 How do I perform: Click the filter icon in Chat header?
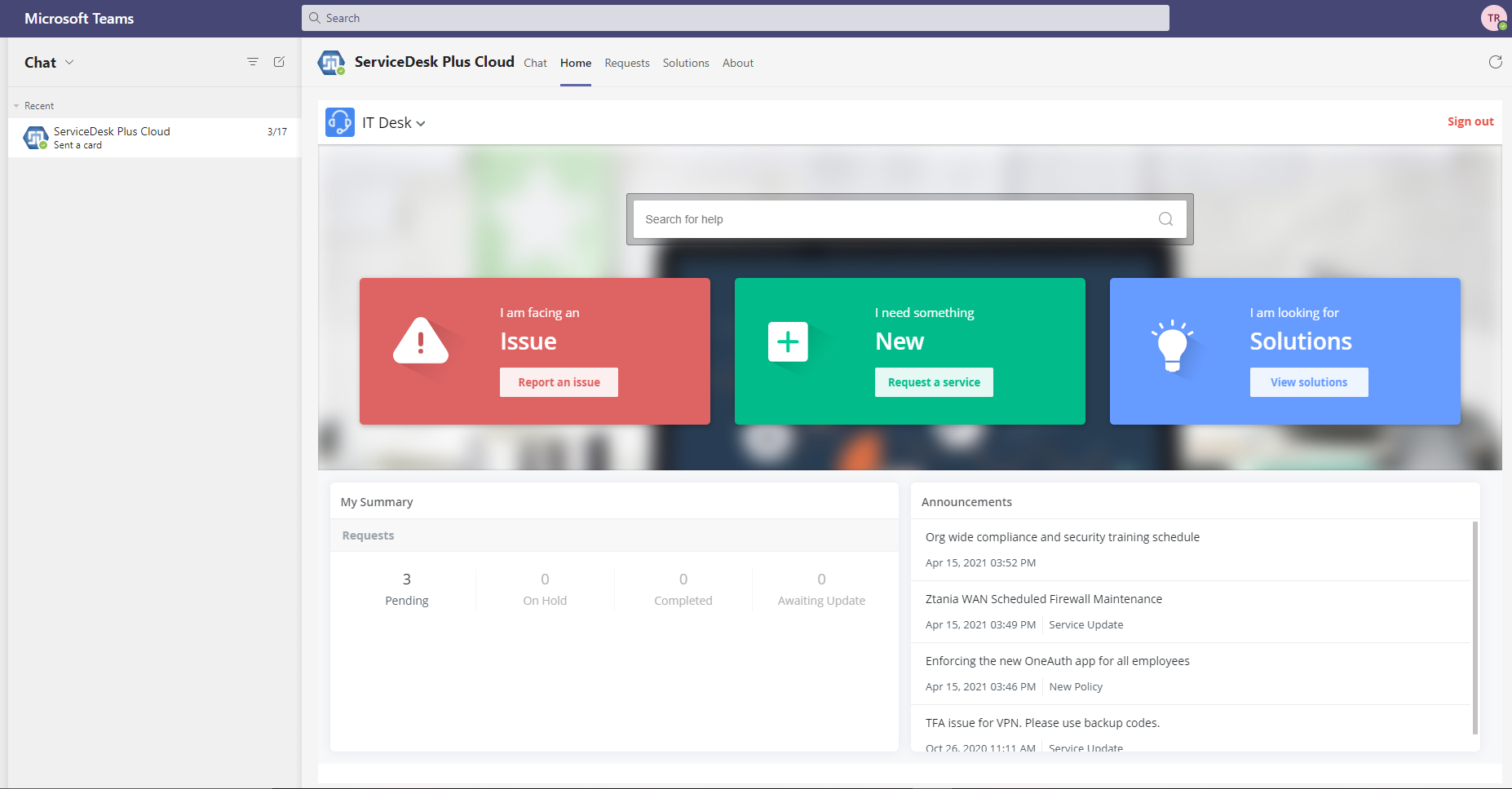click(x=253, y=62)
